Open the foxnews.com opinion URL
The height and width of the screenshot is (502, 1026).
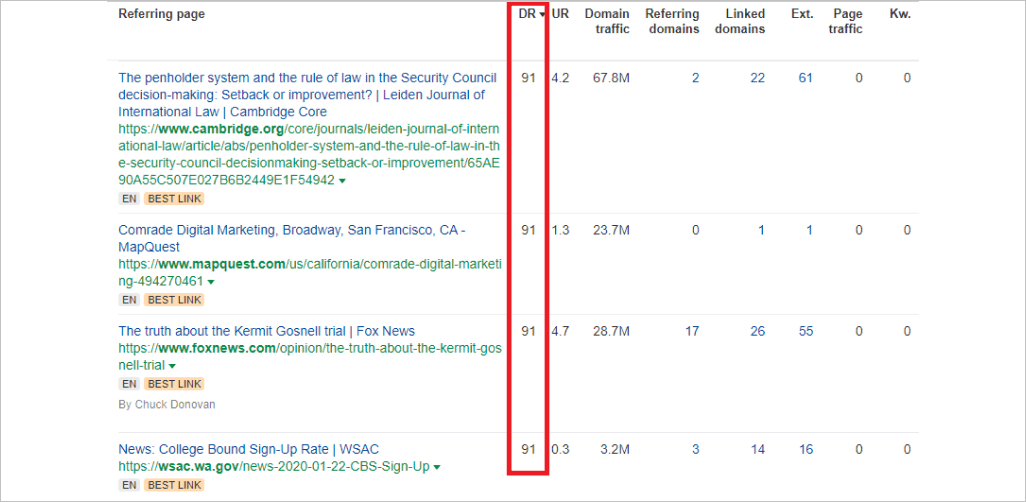point(310,357)
